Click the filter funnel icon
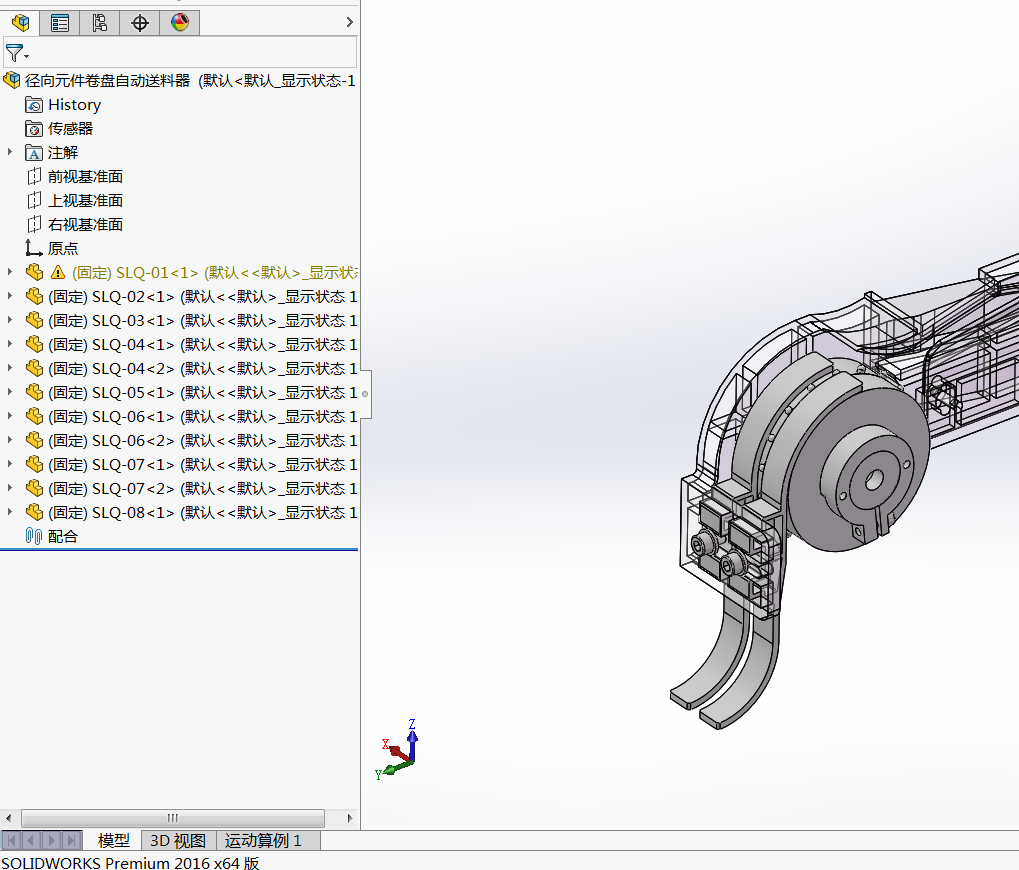Viewport: 1019px width, 870px height. [x=14, y=53]
